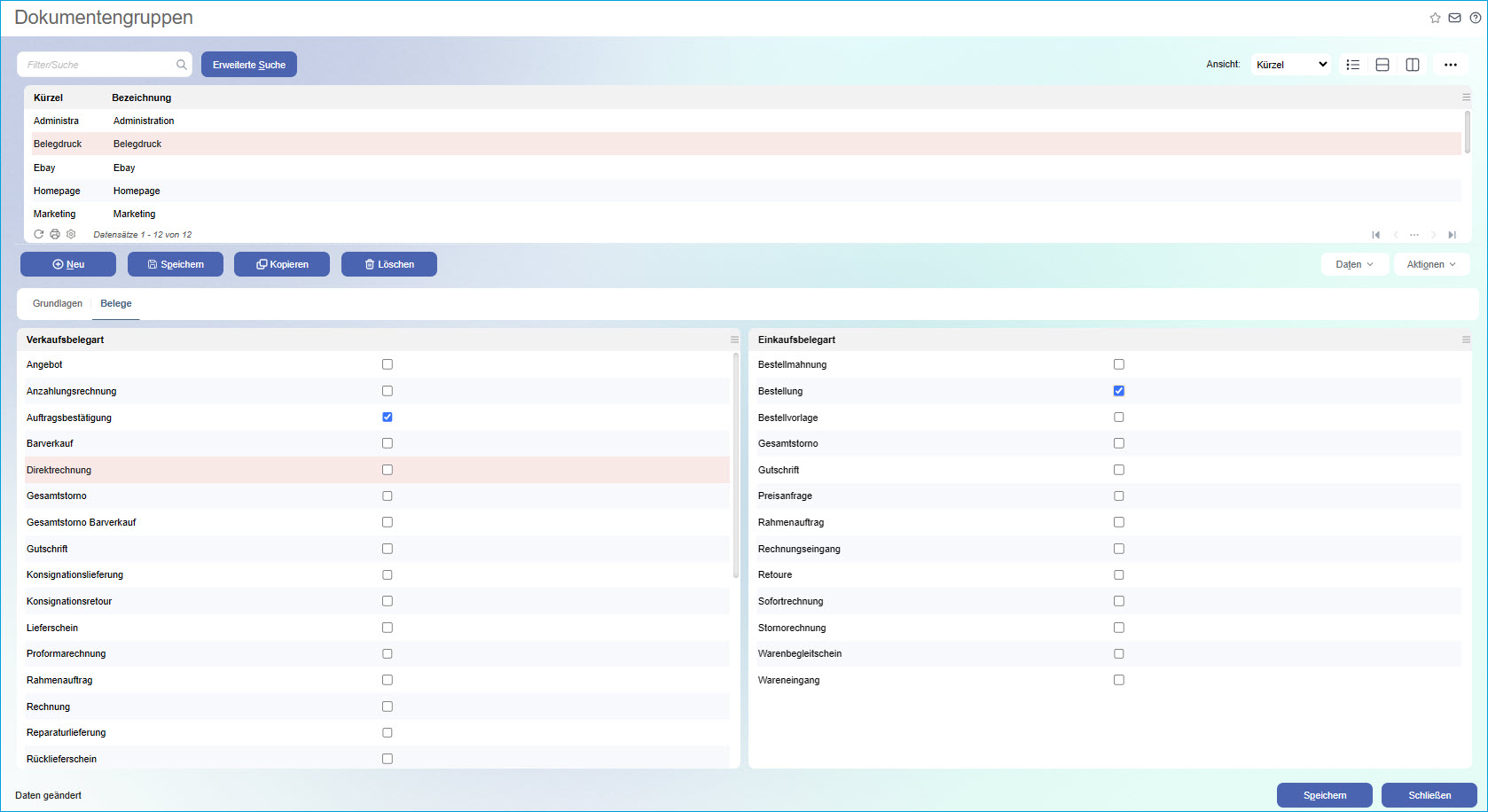Click the favorite star icon
Image resolution: width=1488 pixels, height=812 pixels.
[x=1436, y=18]
